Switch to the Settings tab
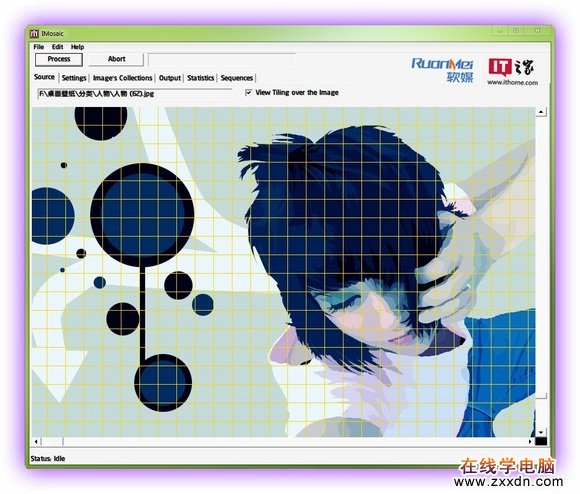Image resolution: width=580 pixels, height=494 pixels. pyautogui.click(x=74, y=78)
